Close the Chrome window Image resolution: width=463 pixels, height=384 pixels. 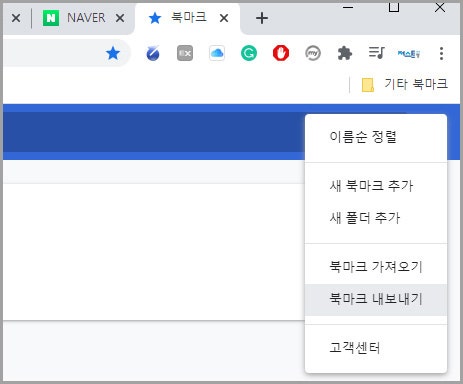click(440, 7)
